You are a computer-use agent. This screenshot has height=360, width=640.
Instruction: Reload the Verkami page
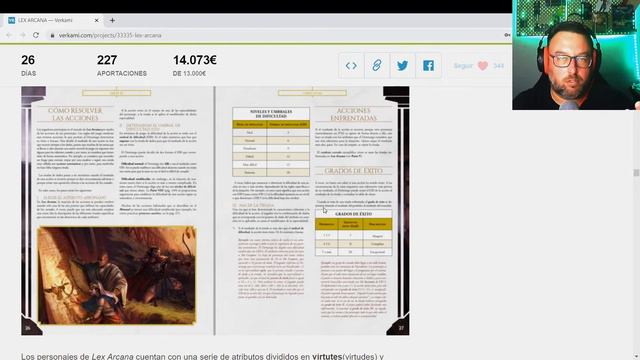tap(36, 36)
